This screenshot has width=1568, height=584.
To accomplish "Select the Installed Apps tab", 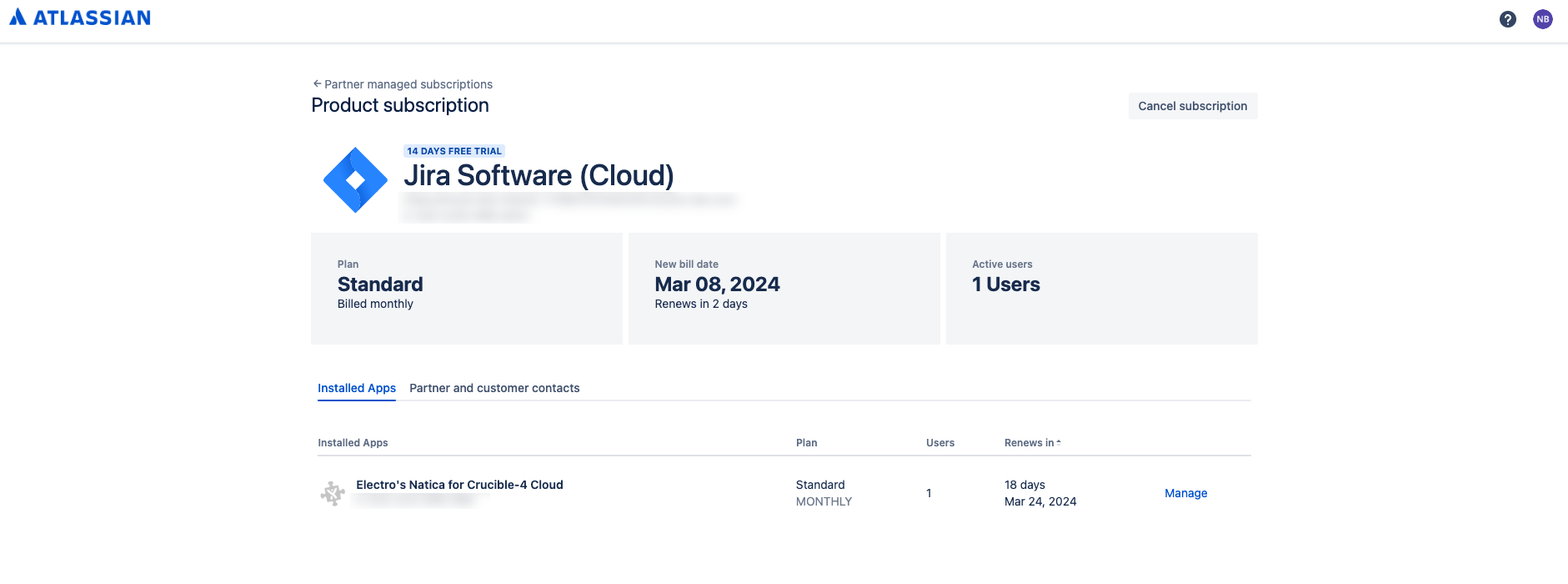I will coord(357,388).
